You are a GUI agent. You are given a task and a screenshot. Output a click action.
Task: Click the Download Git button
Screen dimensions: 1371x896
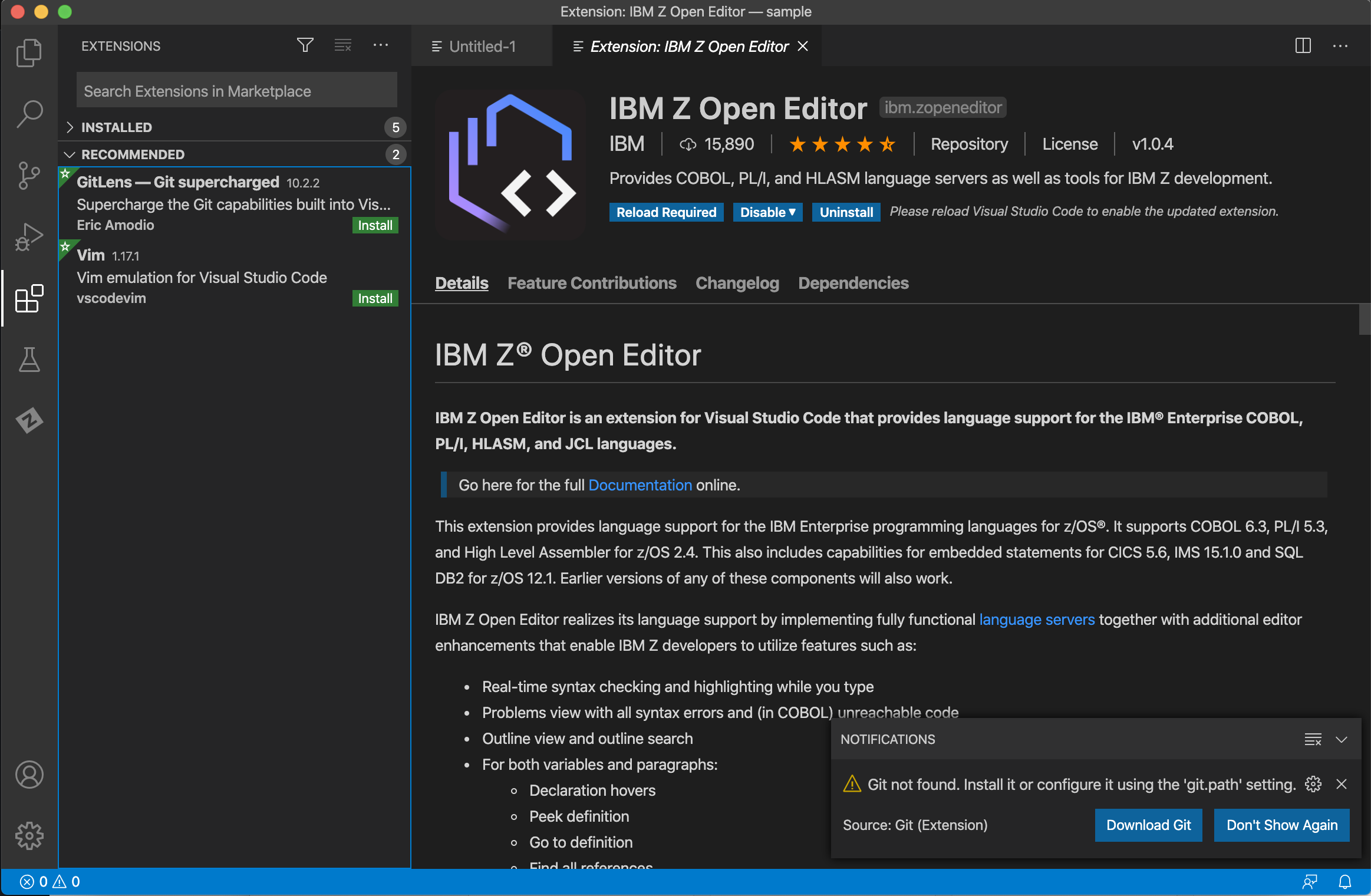point(1148,825)
